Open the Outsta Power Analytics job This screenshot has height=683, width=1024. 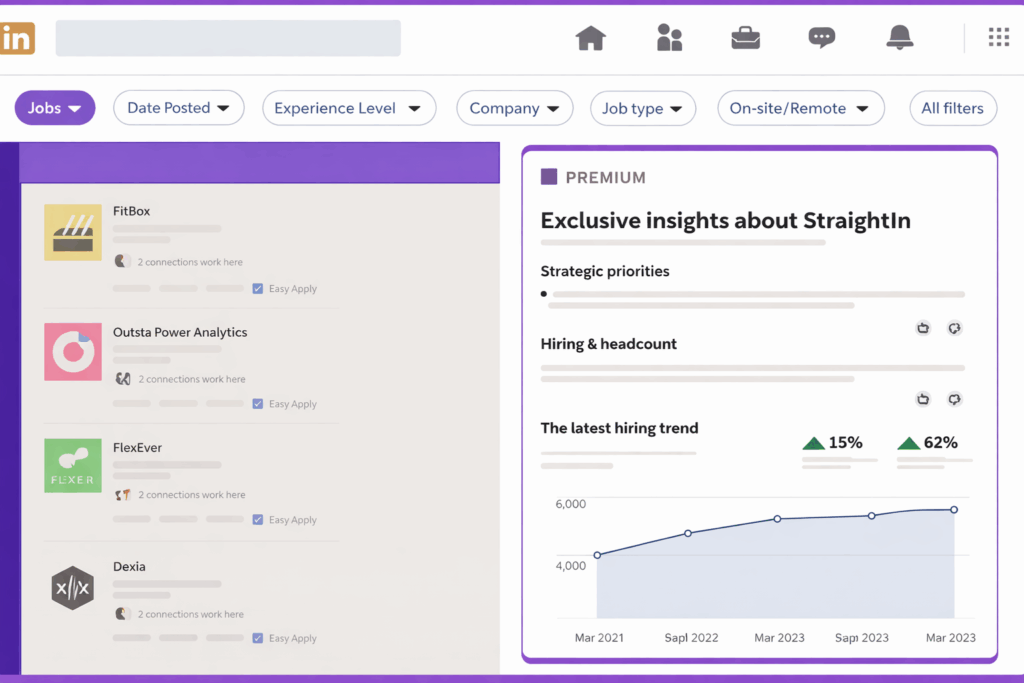pos(180,332)
